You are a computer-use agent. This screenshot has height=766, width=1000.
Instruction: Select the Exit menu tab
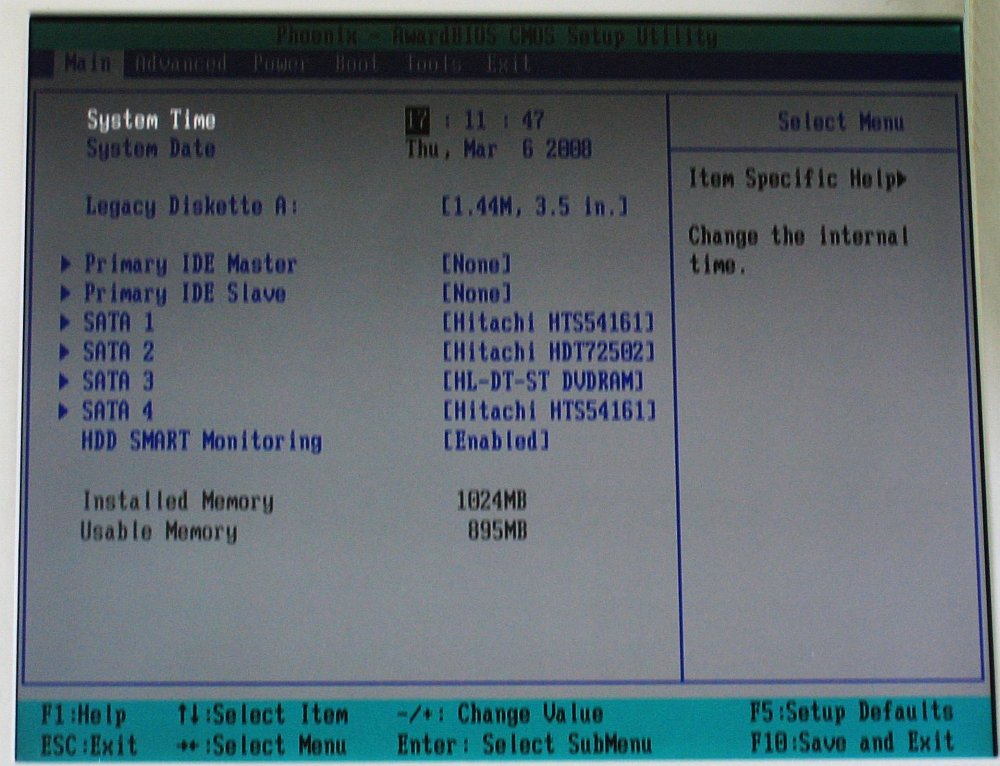[508, 64]
